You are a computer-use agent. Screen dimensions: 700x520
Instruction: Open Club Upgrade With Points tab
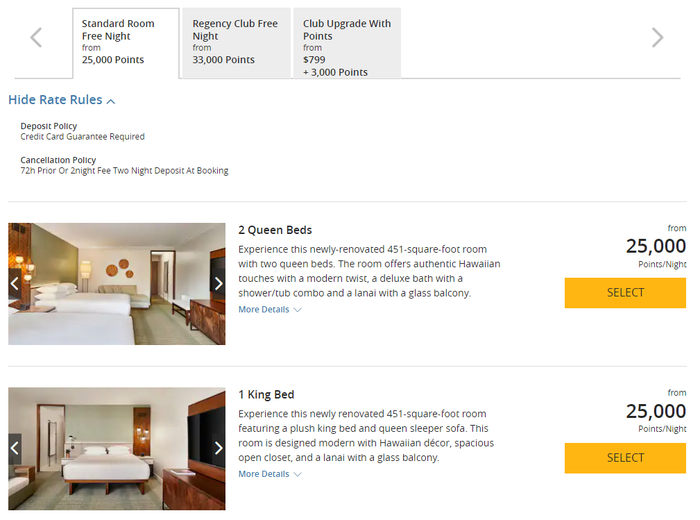pos(347,43)
